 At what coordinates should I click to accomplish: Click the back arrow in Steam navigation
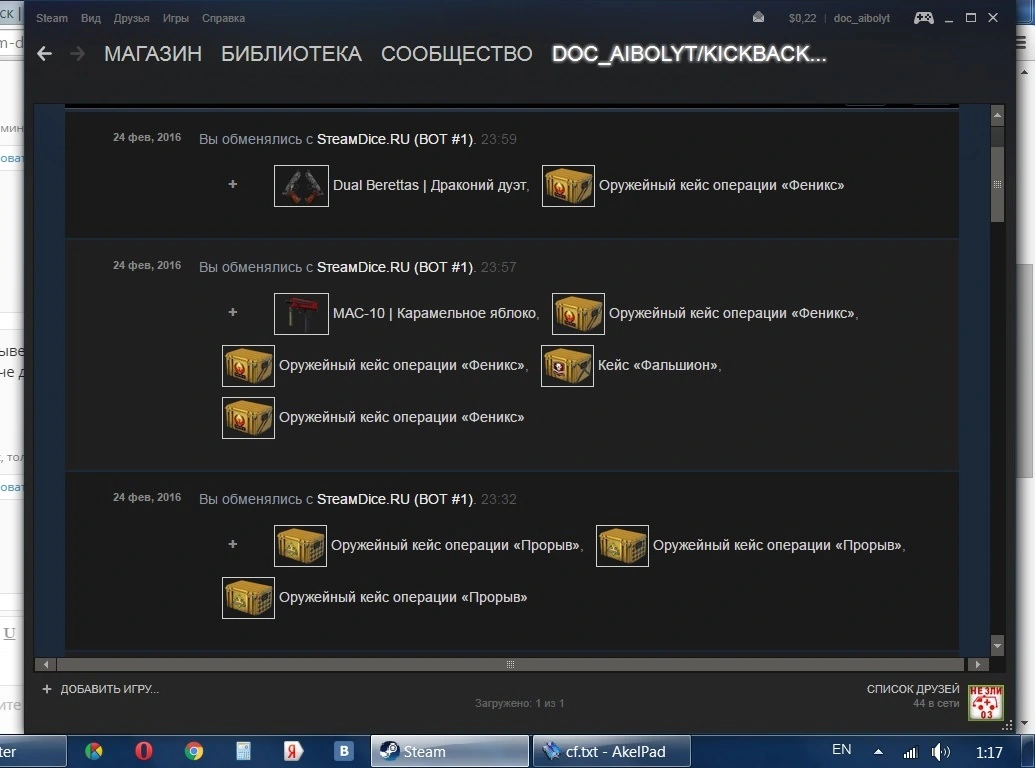tap(44, 53)
